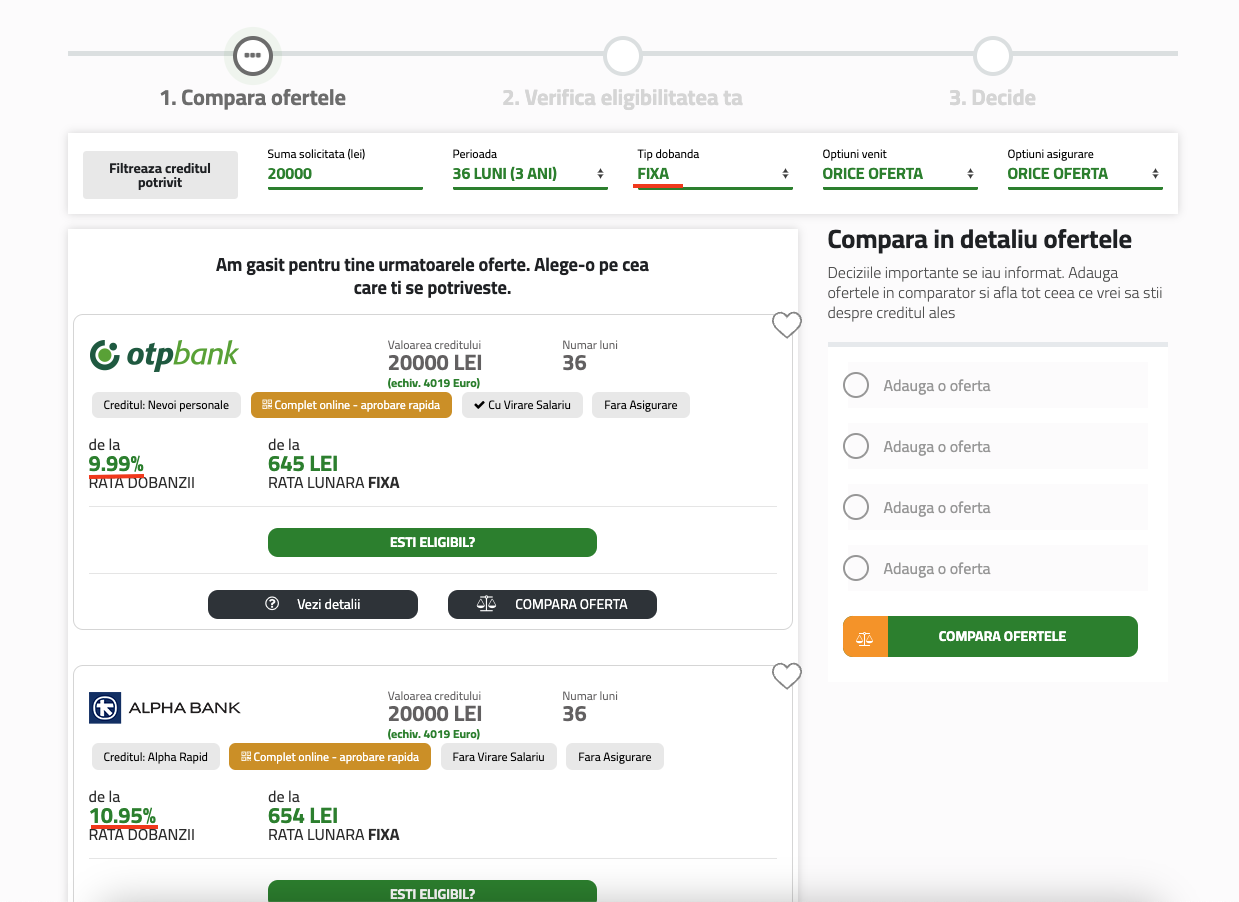Click the active step 1 circle icon
Screen dimensions: 1239x902
(253, 55)
